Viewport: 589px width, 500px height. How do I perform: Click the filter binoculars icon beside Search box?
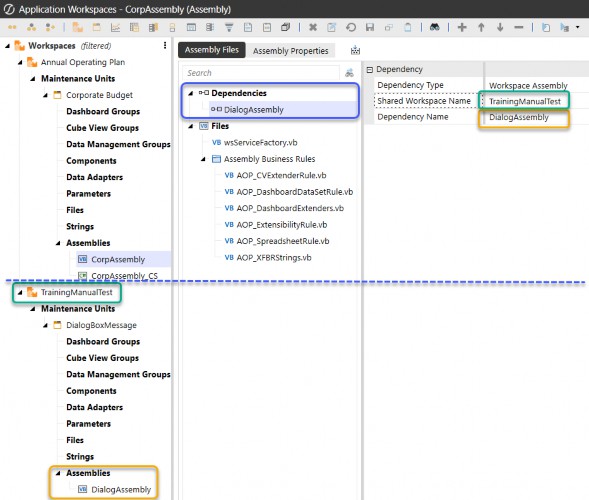(349, 73)
